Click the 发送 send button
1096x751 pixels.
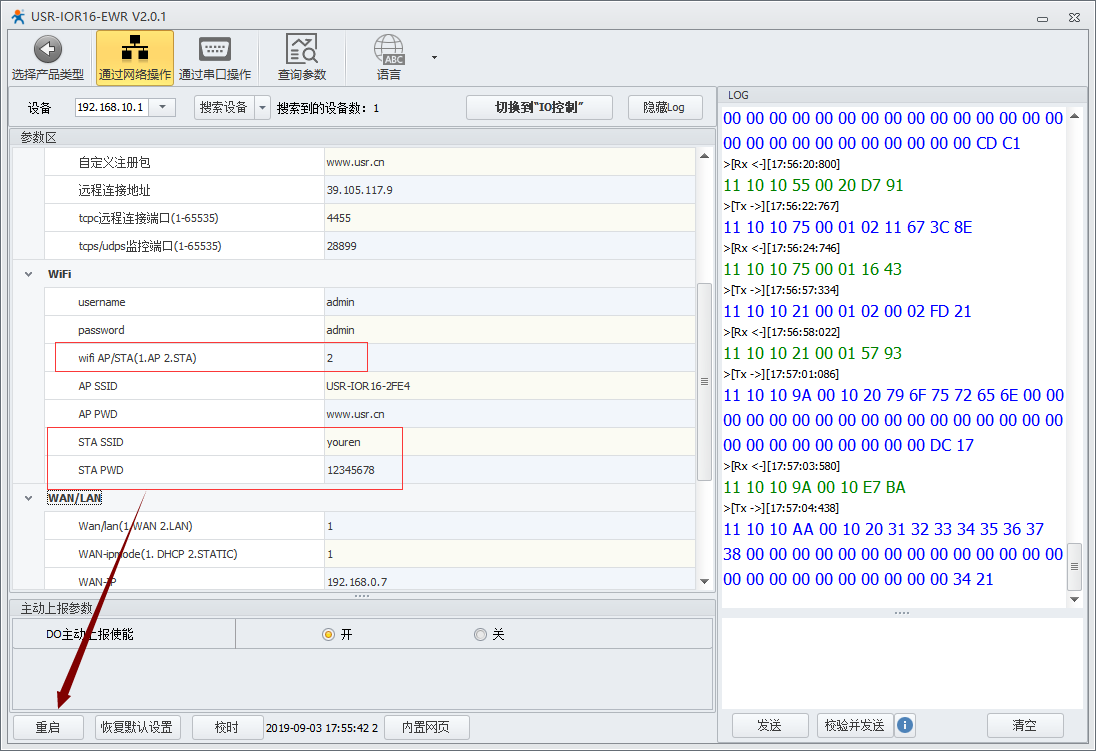pyautogui.click(x=770, y=726)
